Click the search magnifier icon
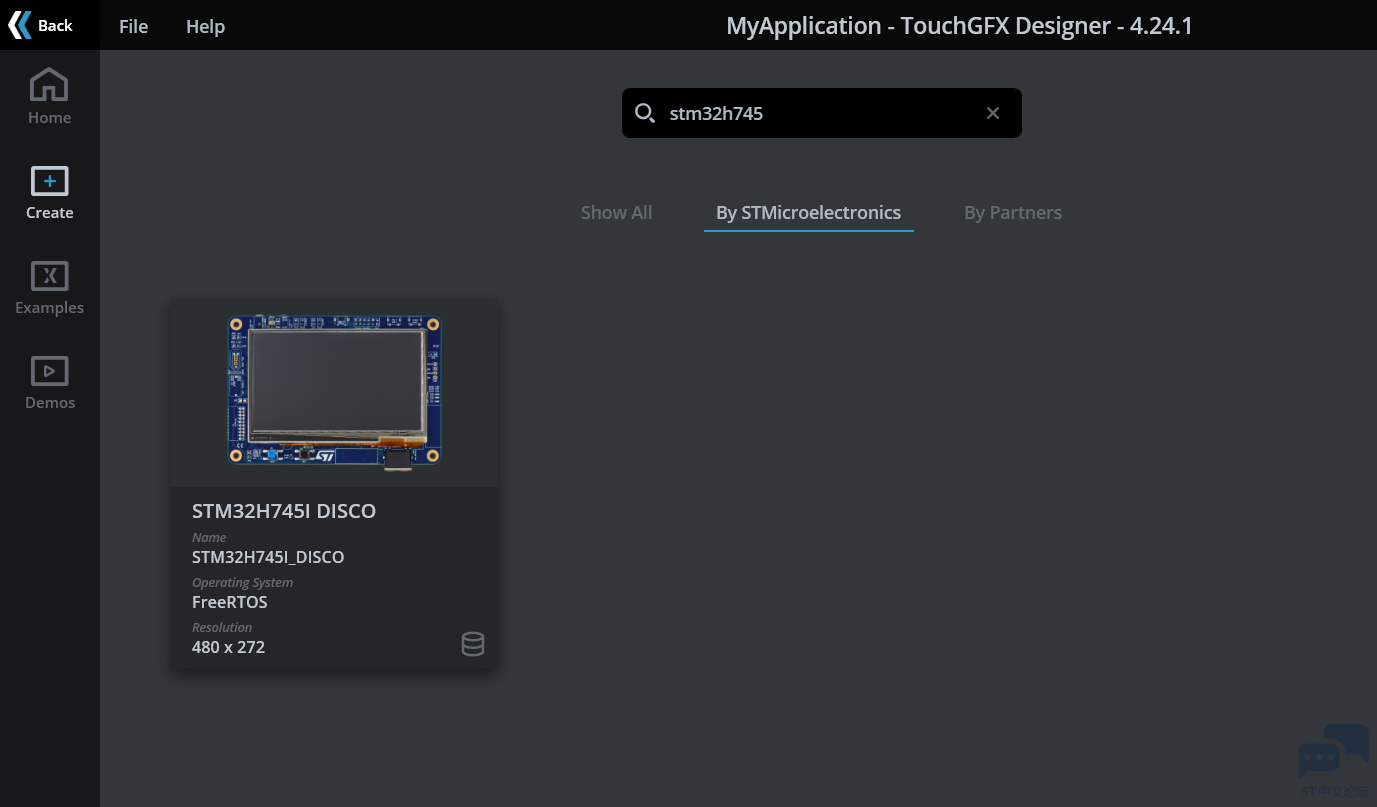 coord(645,113)
